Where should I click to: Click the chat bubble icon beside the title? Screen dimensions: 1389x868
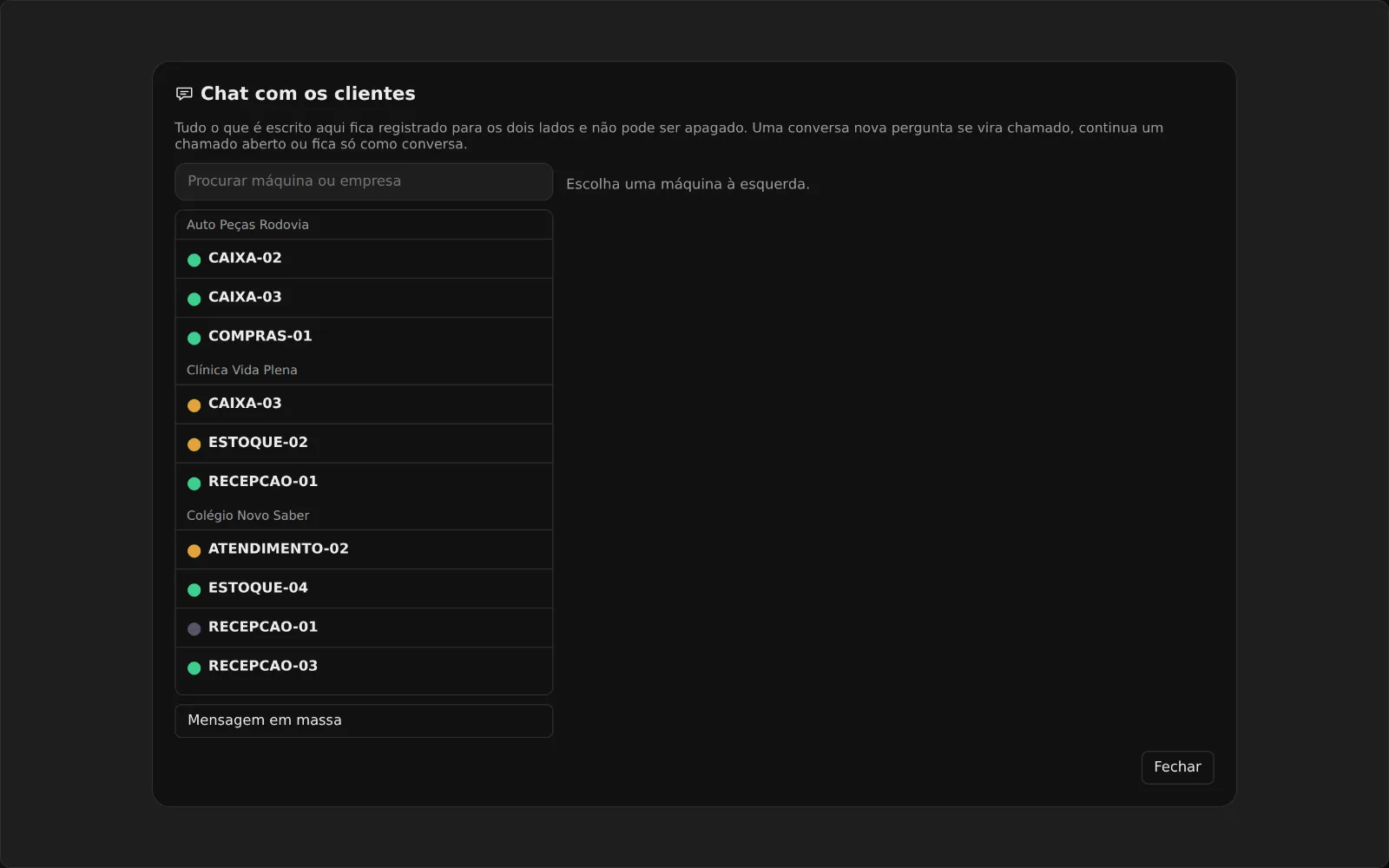pos(184,94)
